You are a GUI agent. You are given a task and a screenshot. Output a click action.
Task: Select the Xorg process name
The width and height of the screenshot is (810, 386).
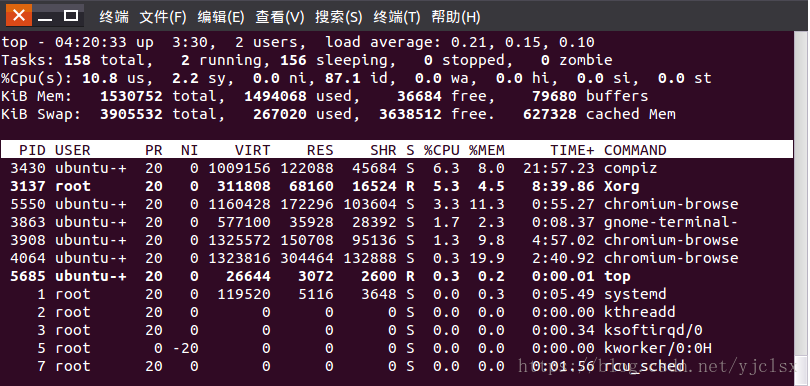pos(621,187)
